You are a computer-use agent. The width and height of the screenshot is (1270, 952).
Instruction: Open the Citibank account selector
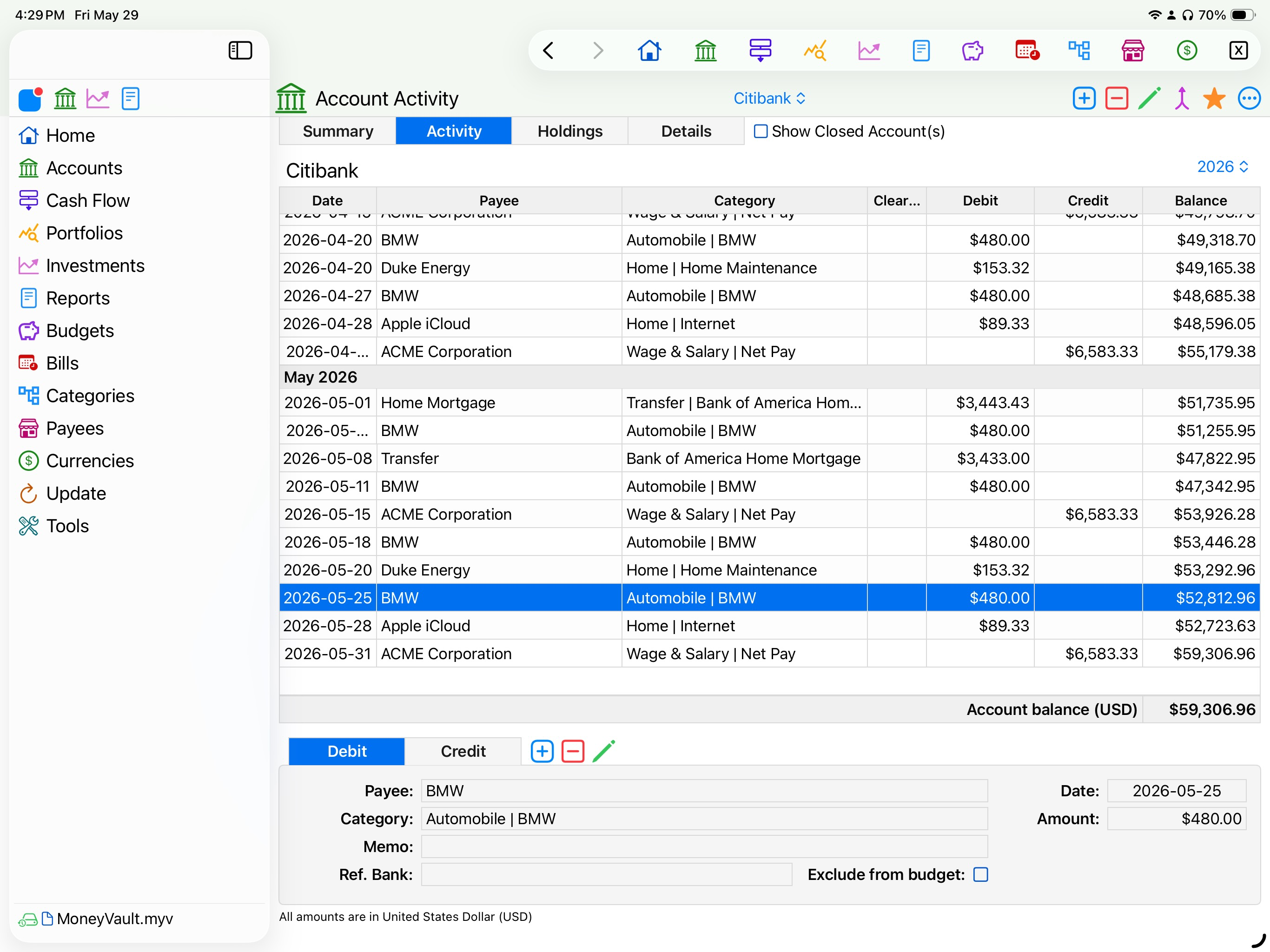coord(769,98)
